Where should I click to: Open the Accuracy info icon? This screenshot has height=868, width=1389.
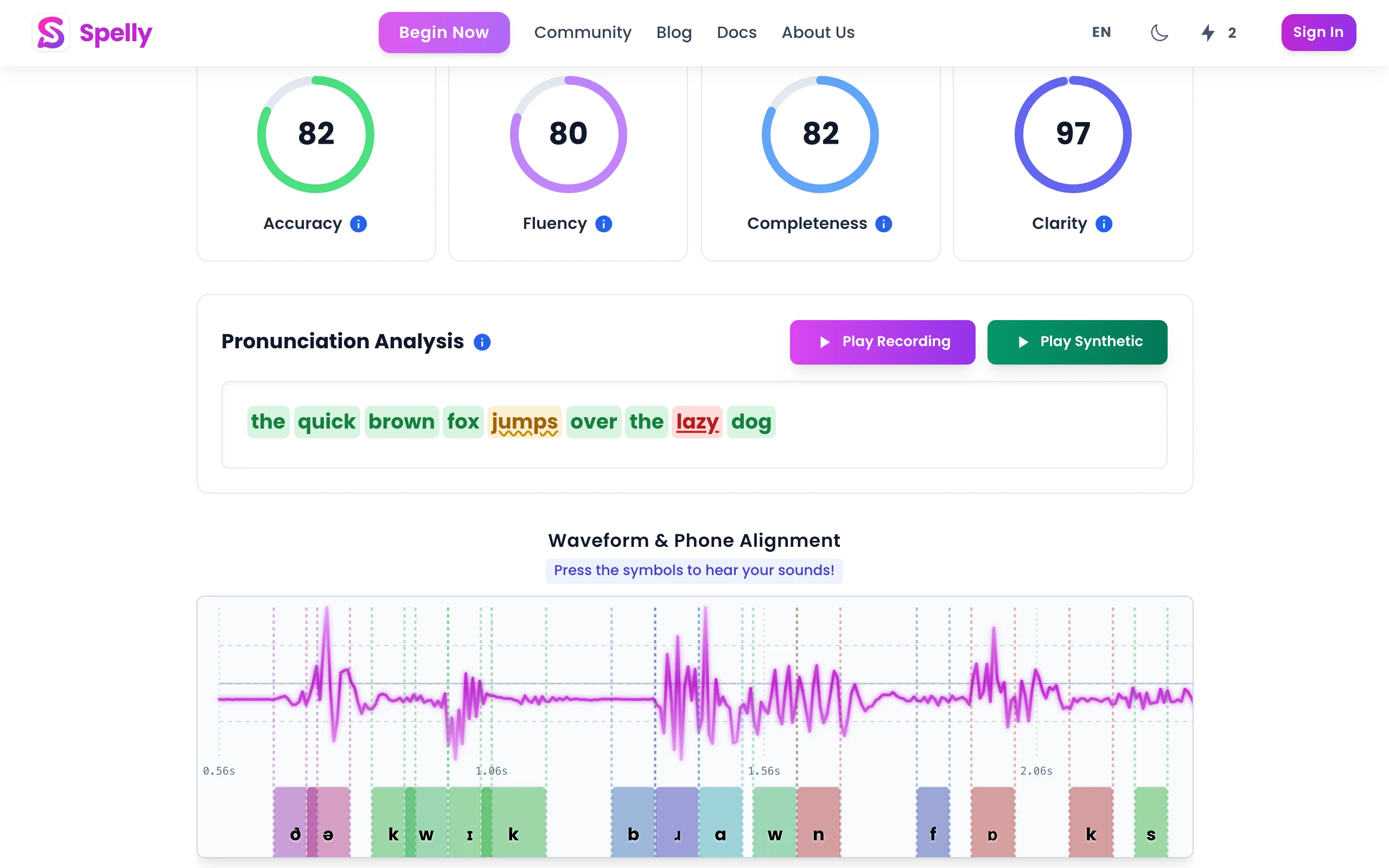359,224
